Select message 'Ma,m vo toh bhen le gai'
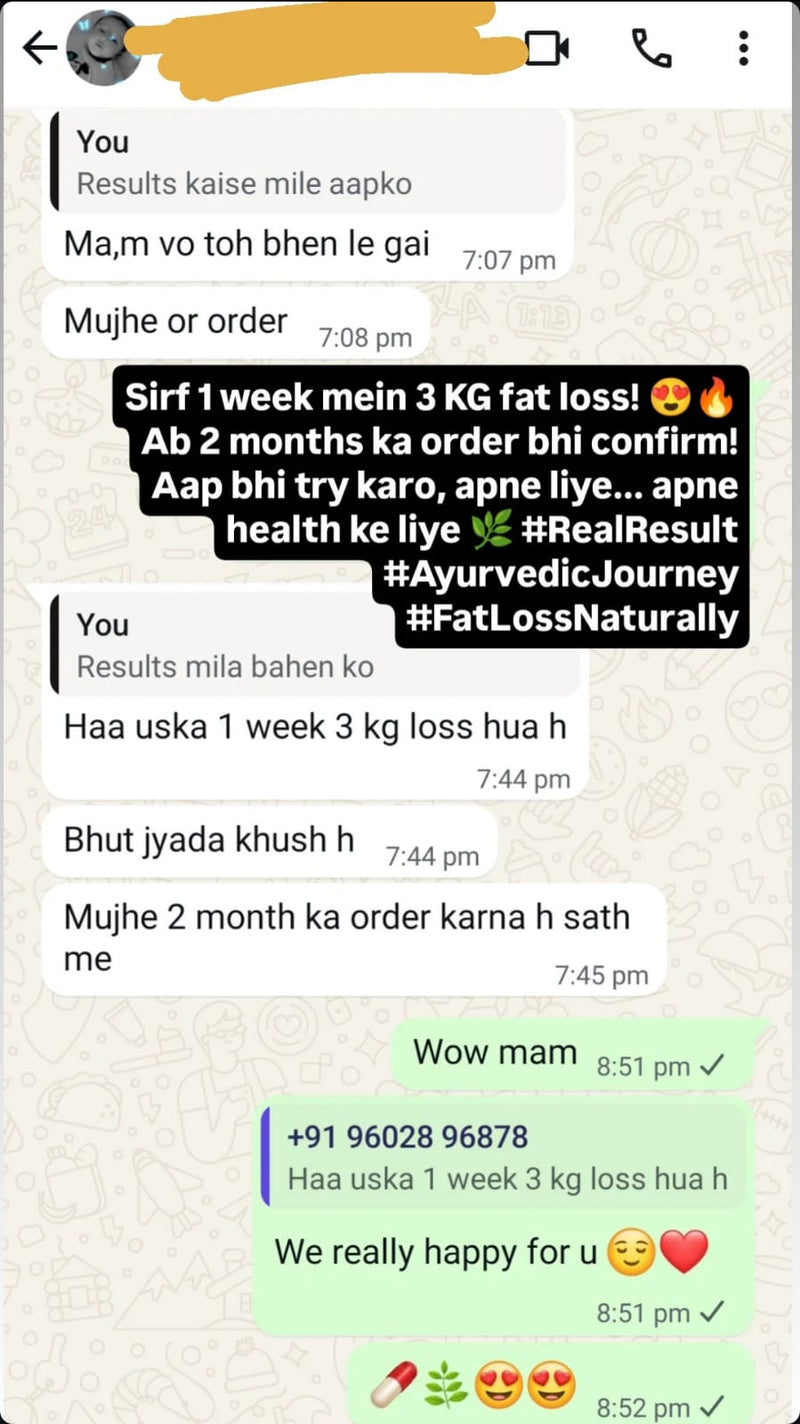Viewport: 800px width, 1424px height. tap(247, 243)
